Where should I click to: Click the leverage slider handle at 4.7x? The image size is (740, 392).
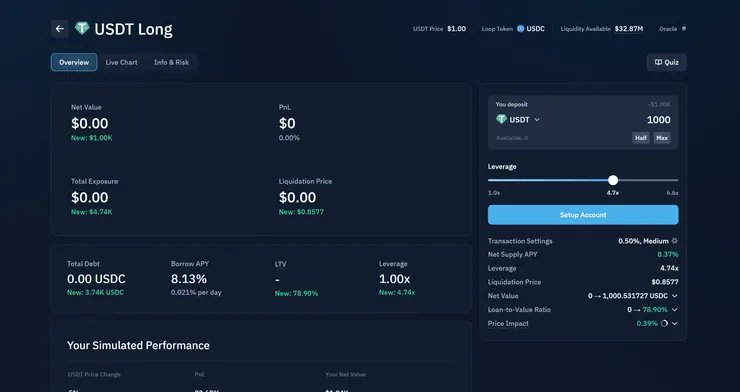click(x=613, y=180)
